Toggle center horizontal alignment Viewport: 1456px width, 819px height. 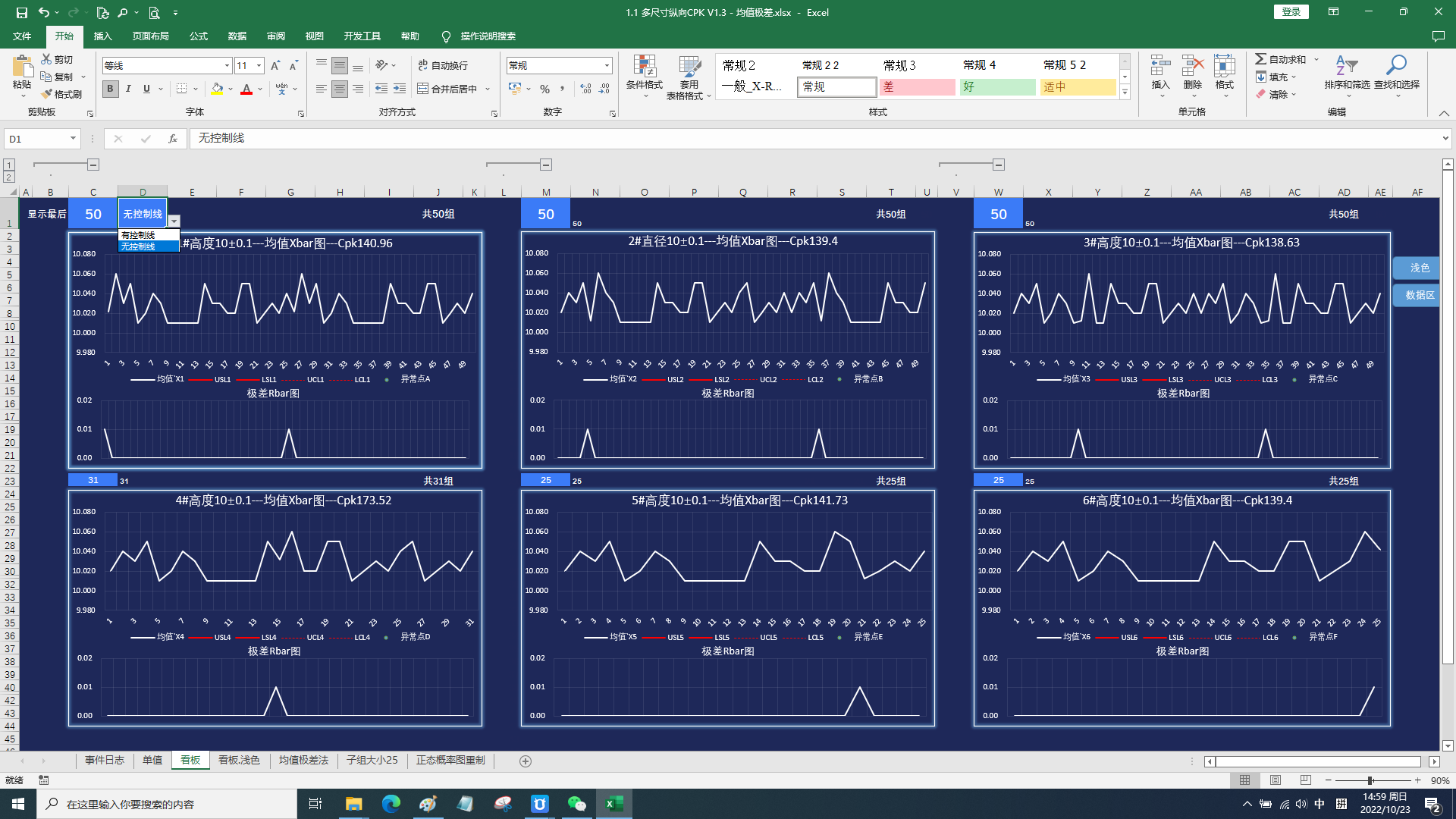pos(340,89)
